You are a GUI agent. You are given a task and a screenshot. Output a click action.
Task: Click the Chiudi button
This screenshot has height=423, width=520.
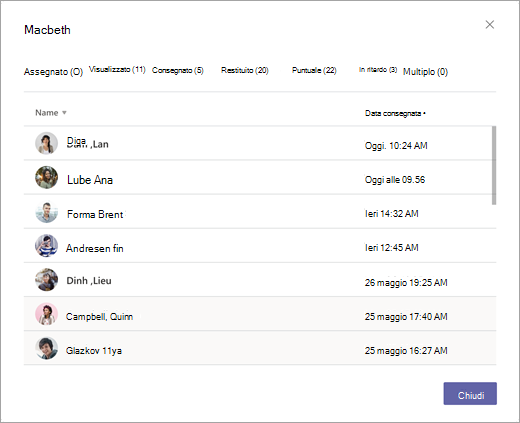(x=470, y=394)
